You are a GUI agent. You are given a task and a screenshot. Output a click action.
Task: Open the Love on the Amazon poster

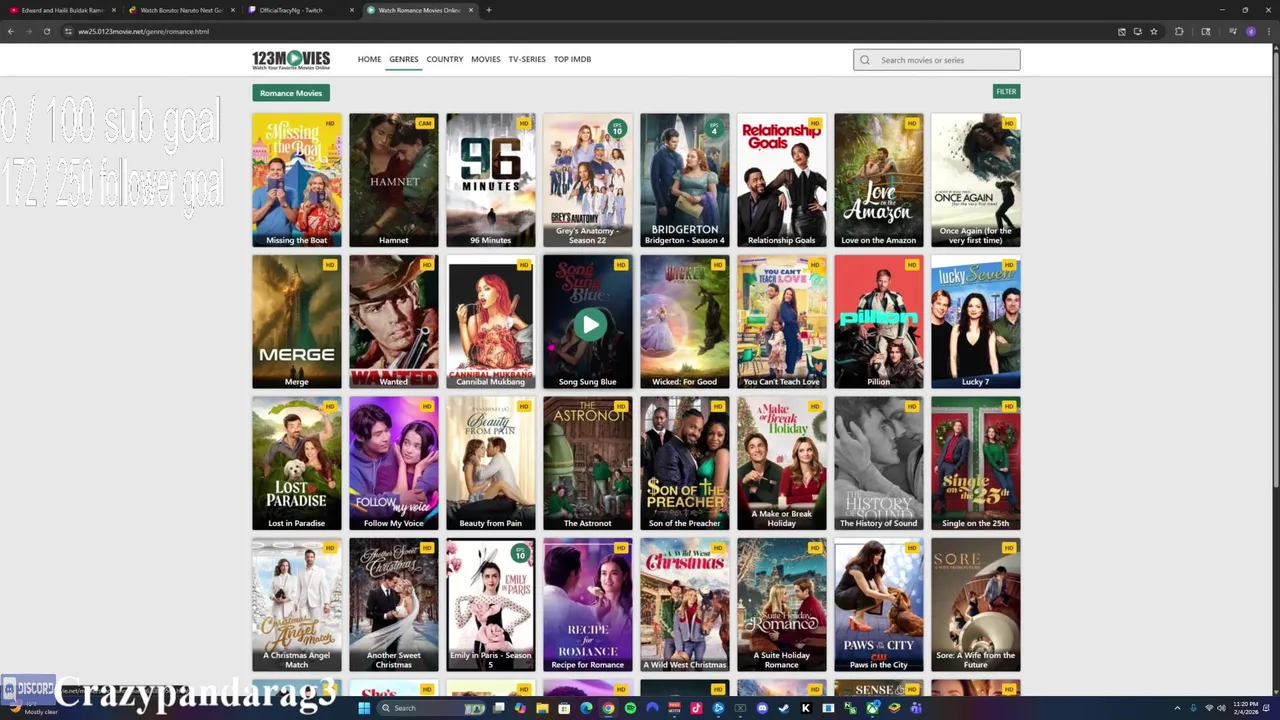point(879,180)
